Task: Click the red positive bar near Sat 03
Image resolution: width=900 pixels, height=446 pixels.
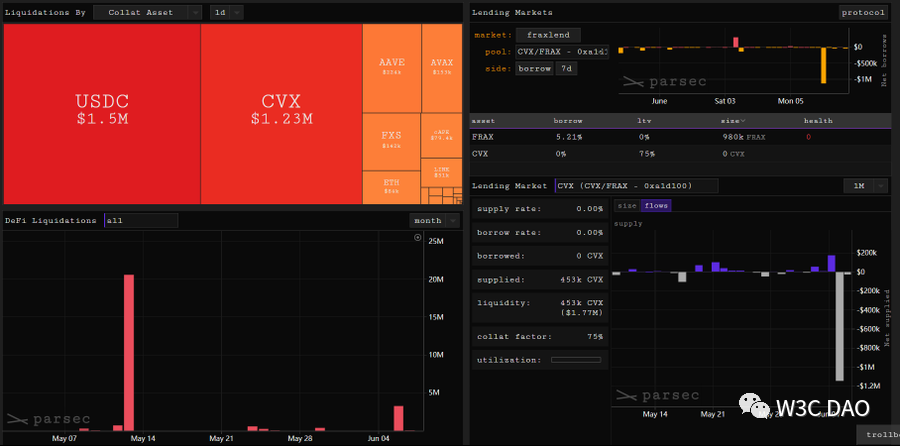Action: tap(736, 42)
